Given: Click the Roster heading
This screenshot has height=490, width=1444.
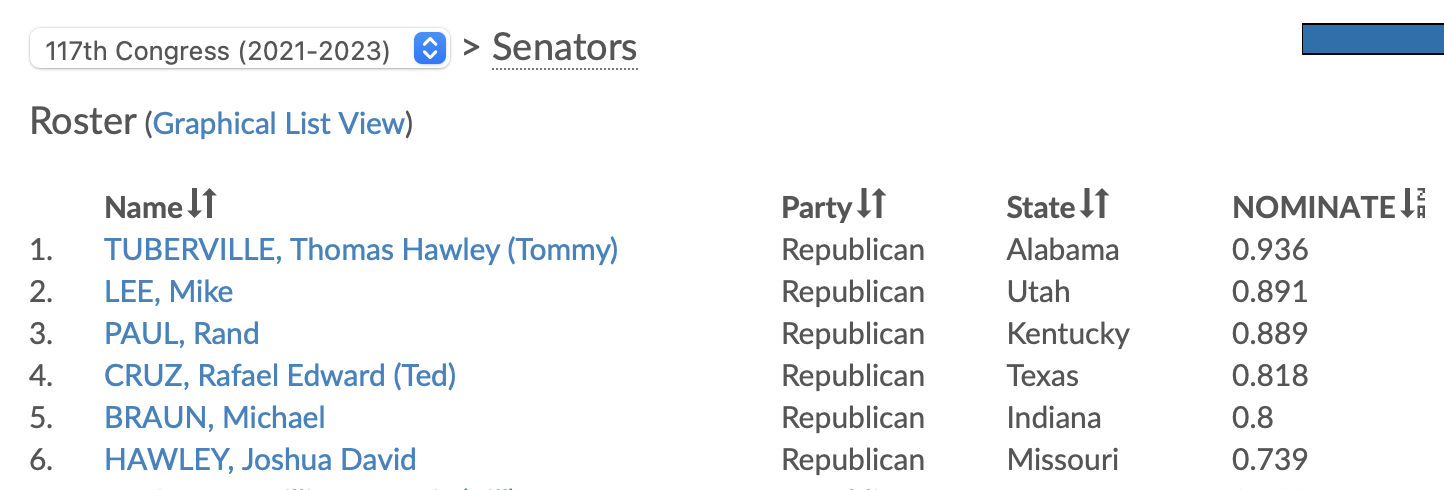Looking at the screenshot, I should tap(83, 121).
